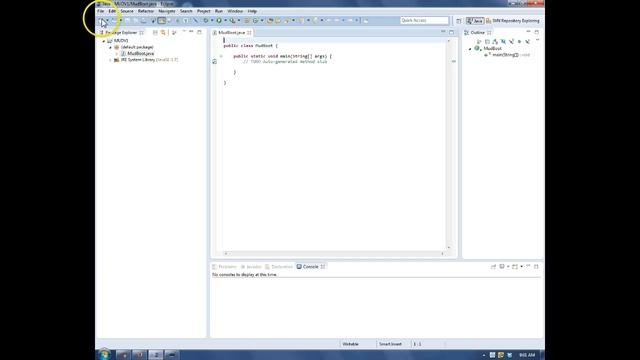Click the editor vertical scrollbar down arrow
Viewport: 640px width, 360px height.
click(x=449, y=247)
